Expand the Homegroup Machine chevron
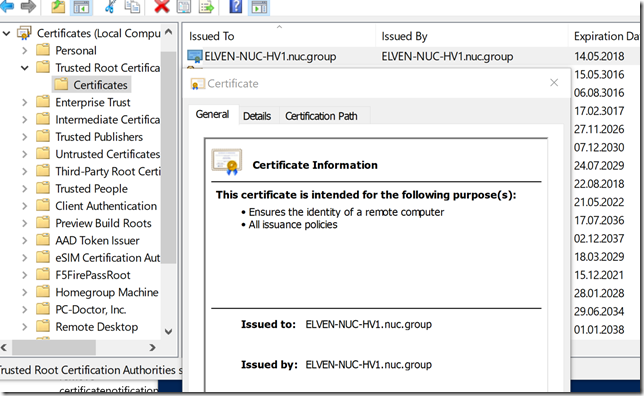644x396 pixels. click(x=25, y=292)
